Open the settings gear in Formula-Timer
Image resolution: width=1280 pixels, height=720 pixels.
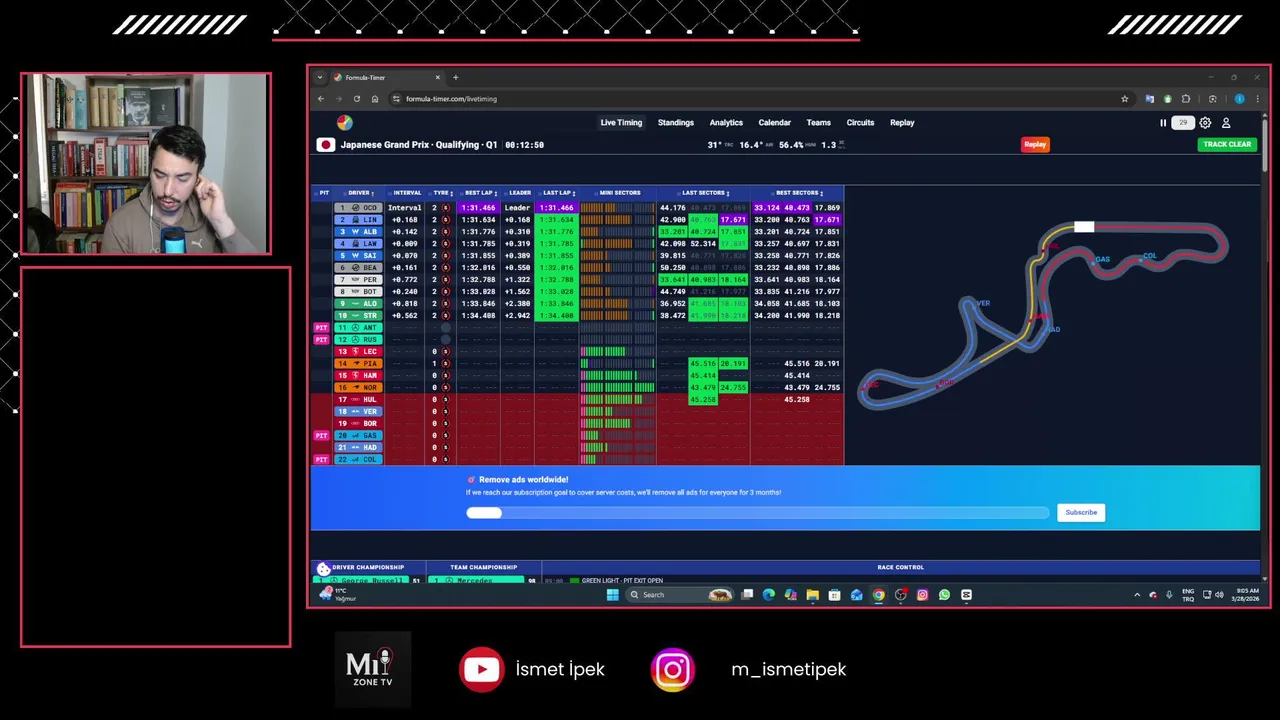pos(1205,123)
